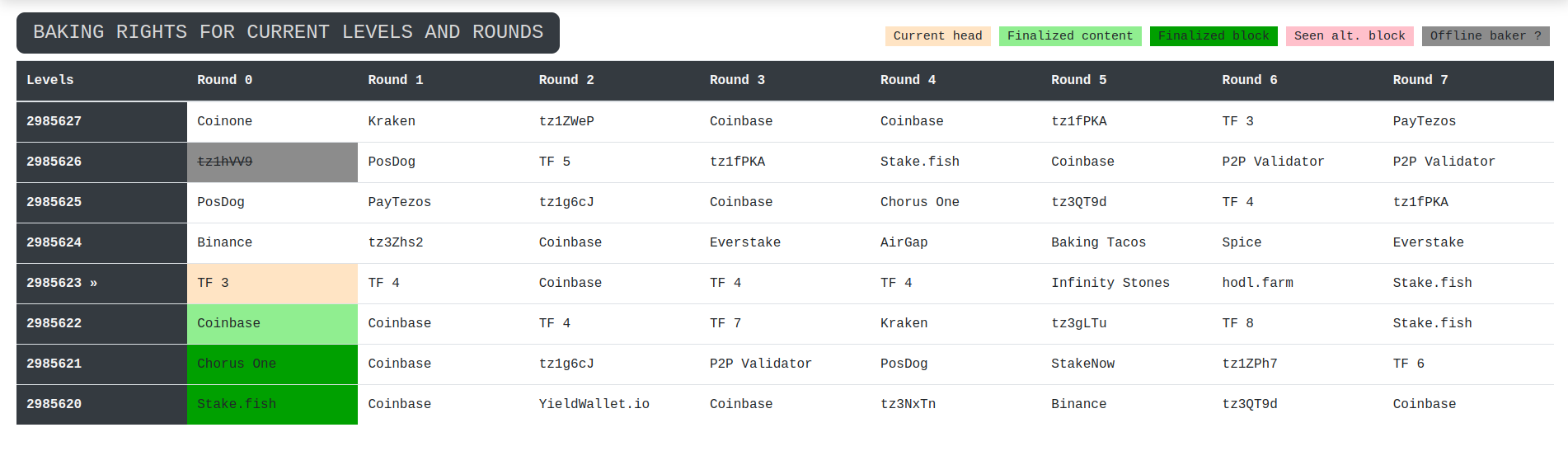Click the StakeNow baker entry
This screenshot has width=1568, height=465.
click(1082, 364)
